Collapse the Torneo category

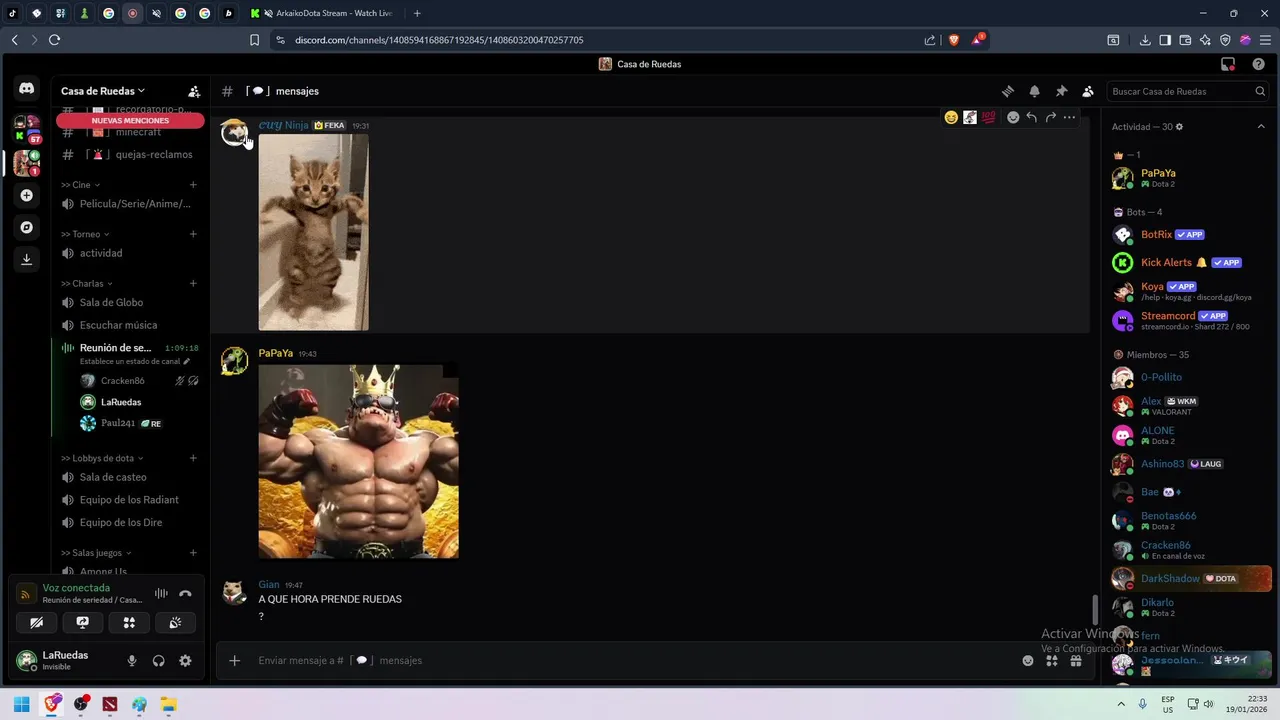tap(85, 234)
